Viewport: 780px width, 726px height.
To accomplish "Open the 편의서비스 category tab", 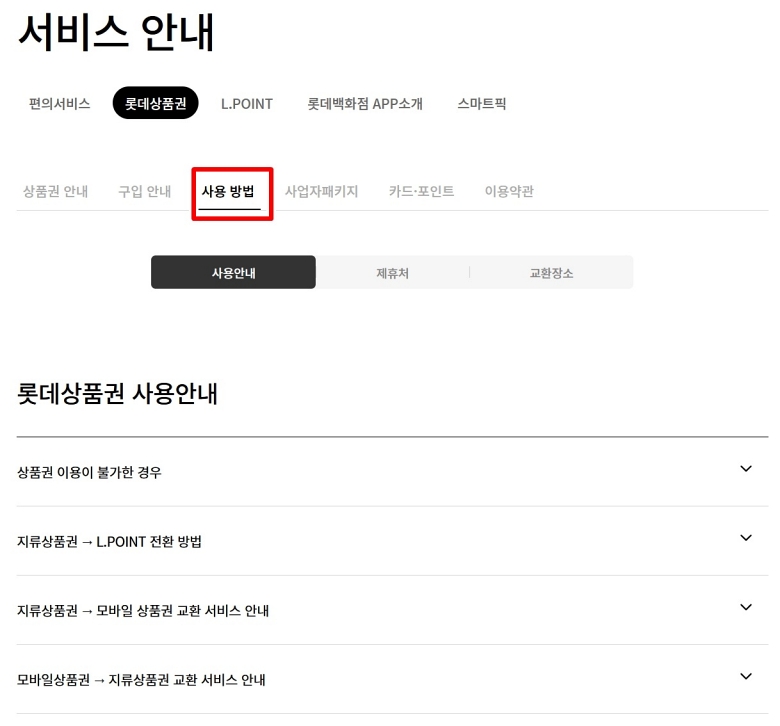I will point(59,104).
